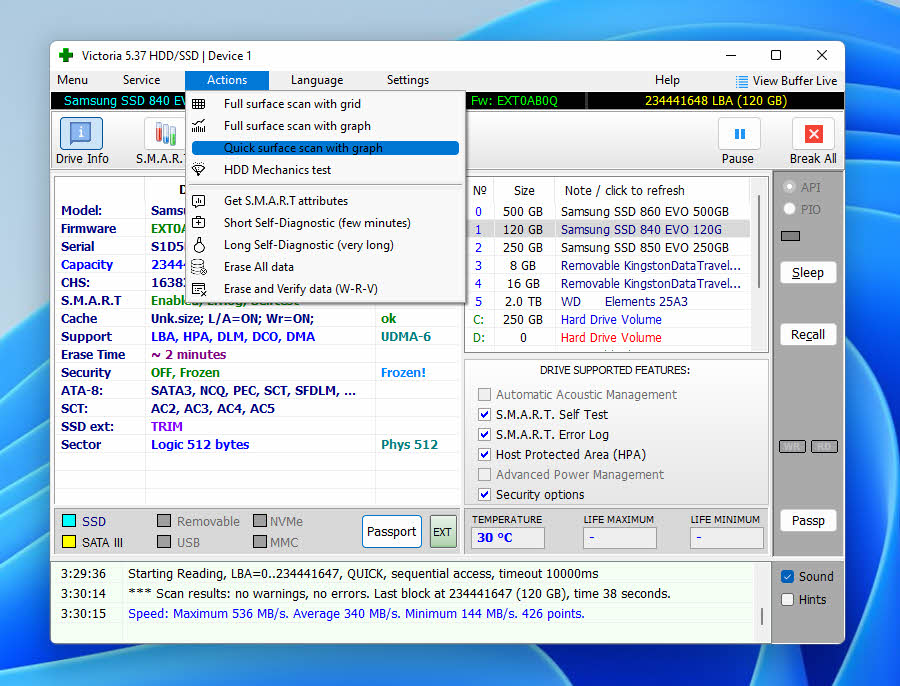Click the Victoria green cross app icon
Image resolution: width=900 pixels, height=686 pixels.
[x=66, y=56]
